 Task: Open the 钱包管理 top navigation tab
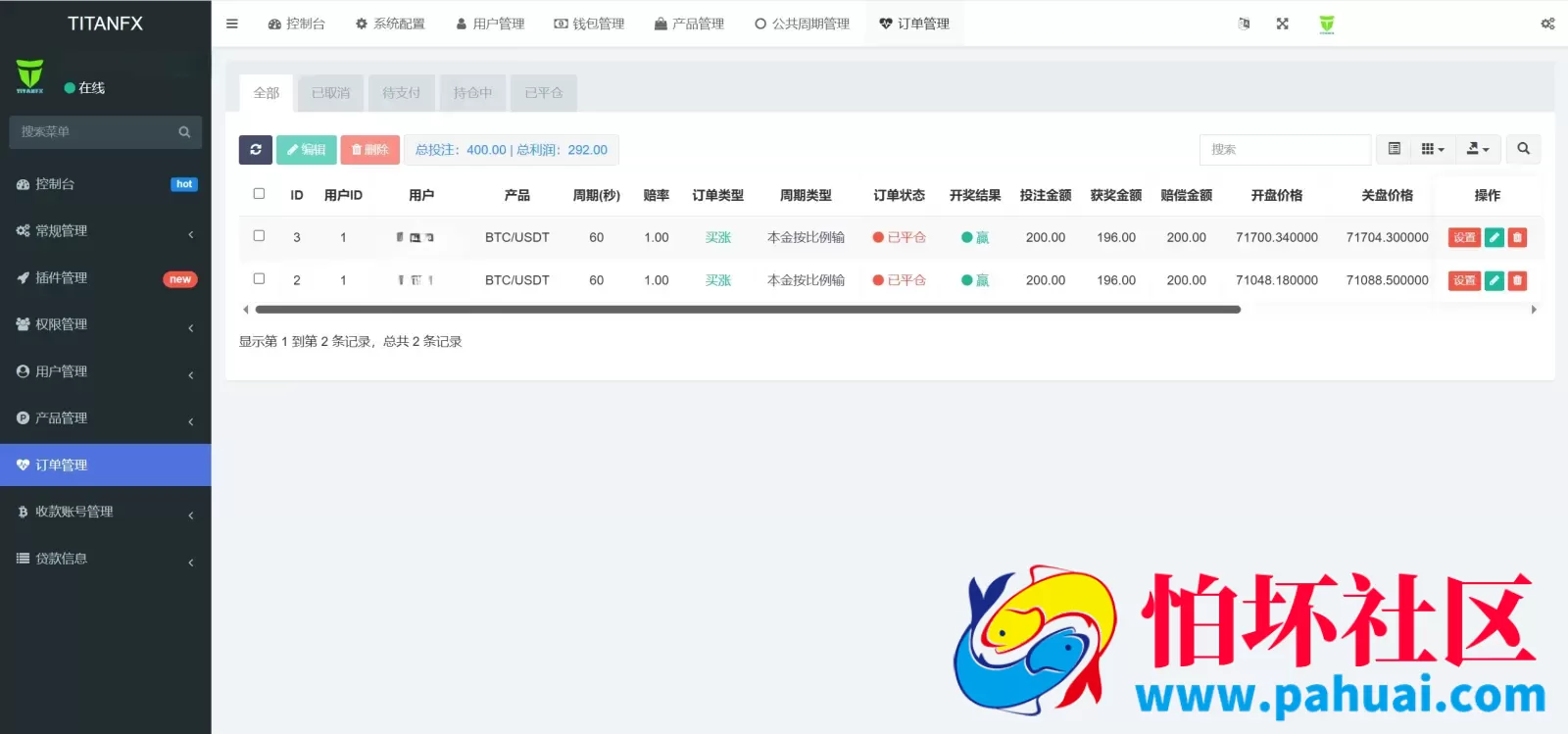click(589, 24)
